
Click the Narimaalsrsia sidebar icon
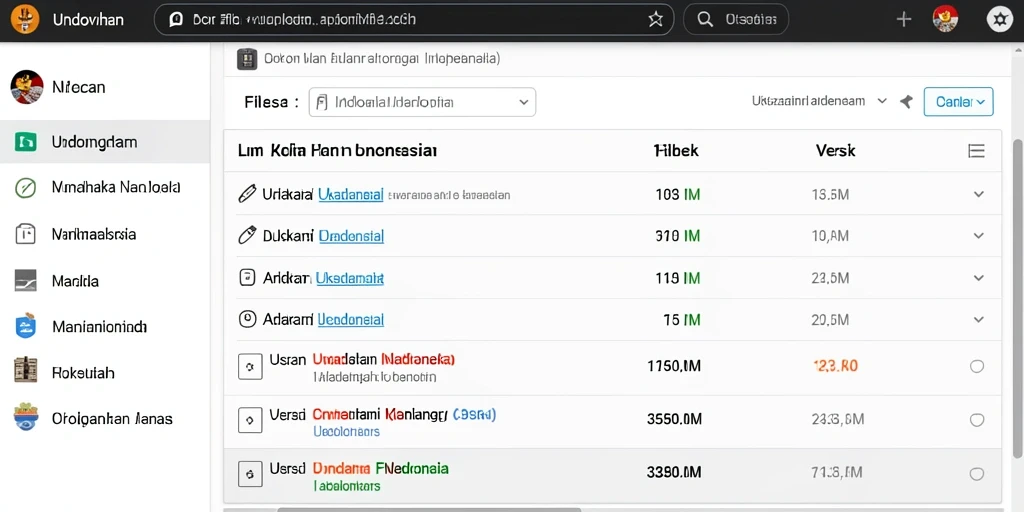[25, 234]
